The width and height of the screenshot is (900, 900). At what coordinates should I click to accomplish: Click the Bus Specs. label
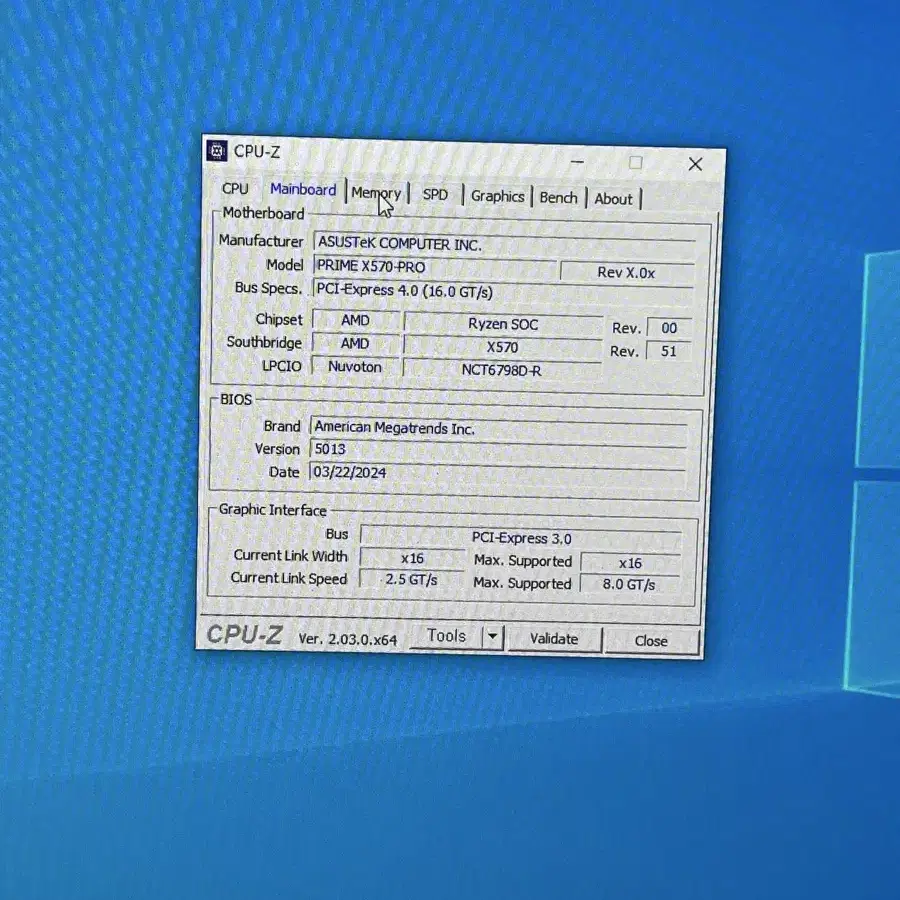[269, 288]
